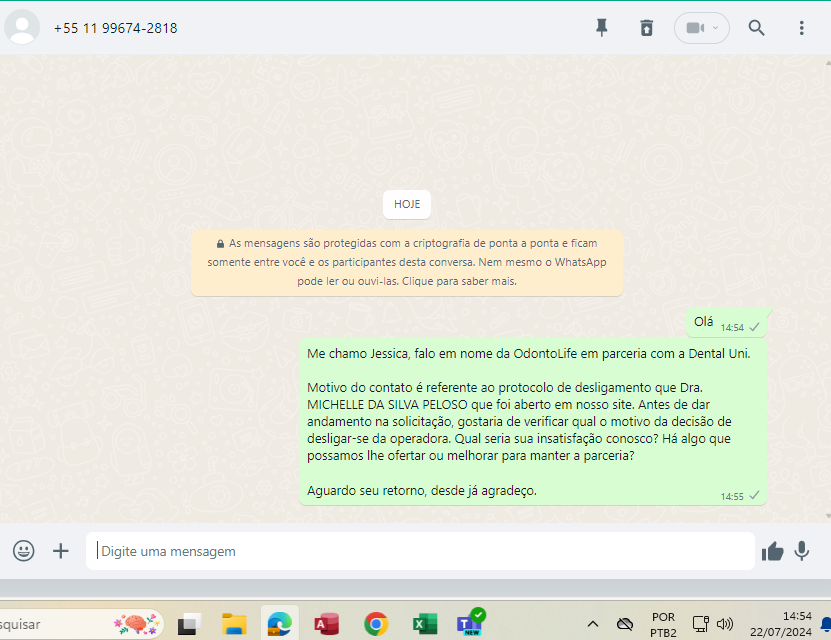Screen dimensions: 831x640
Task: Click the contact number +55 11 99674-2818
Action: (x=116, y=28)
